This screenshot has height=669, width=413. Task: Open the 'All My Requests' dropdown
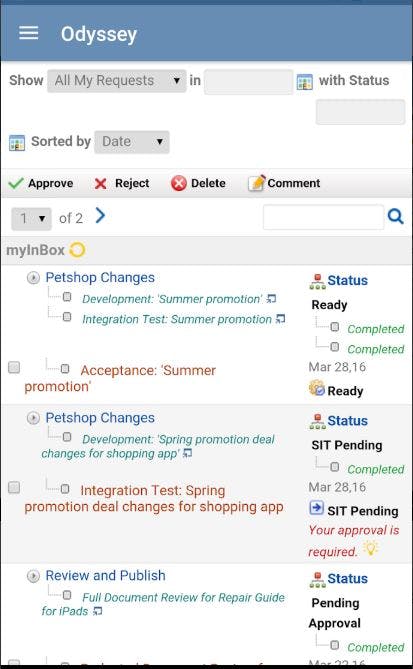click(117, 81)
